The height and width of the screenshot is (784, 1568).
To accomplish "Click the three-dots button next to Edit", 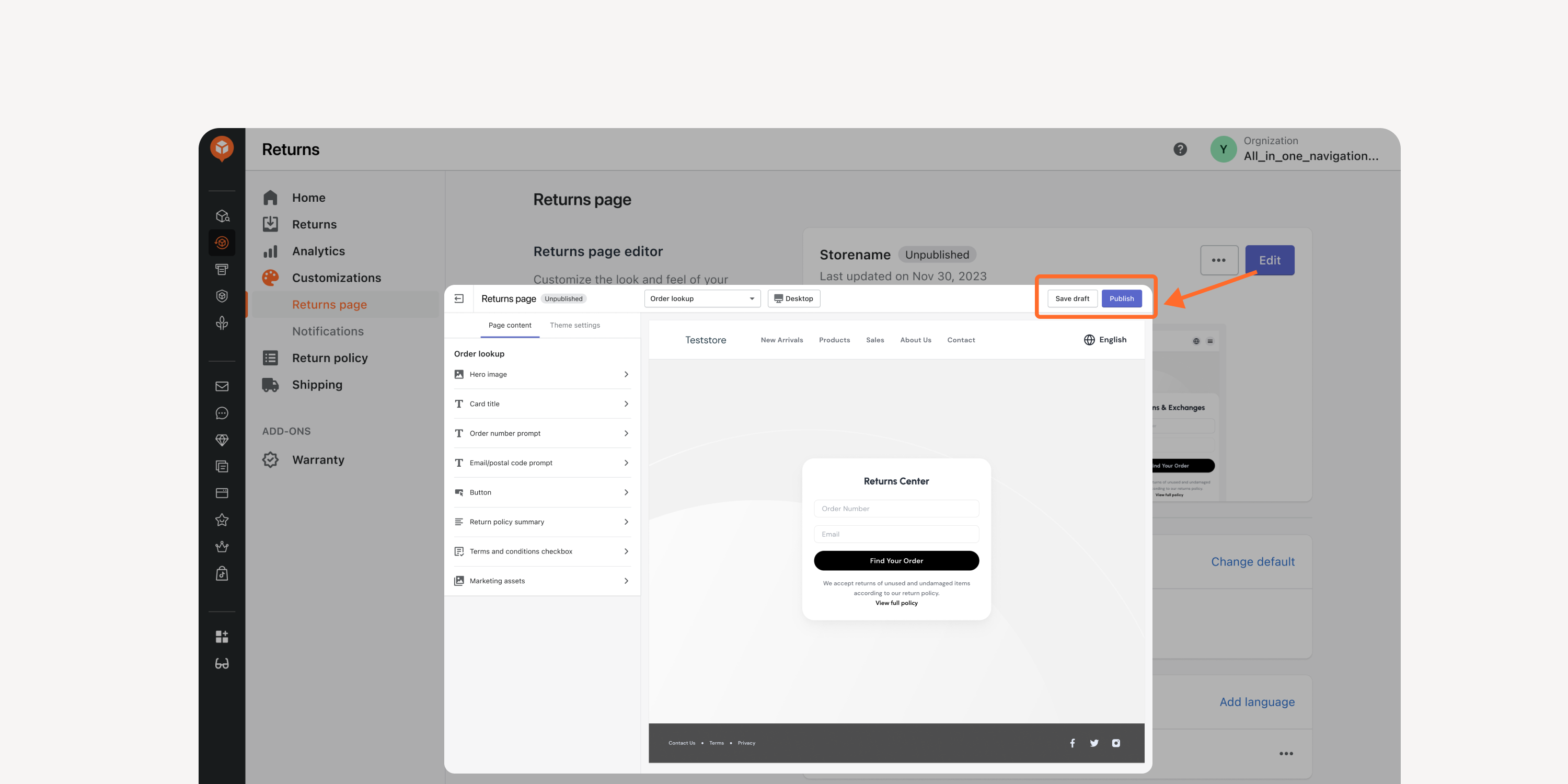I will (1219, 260).
